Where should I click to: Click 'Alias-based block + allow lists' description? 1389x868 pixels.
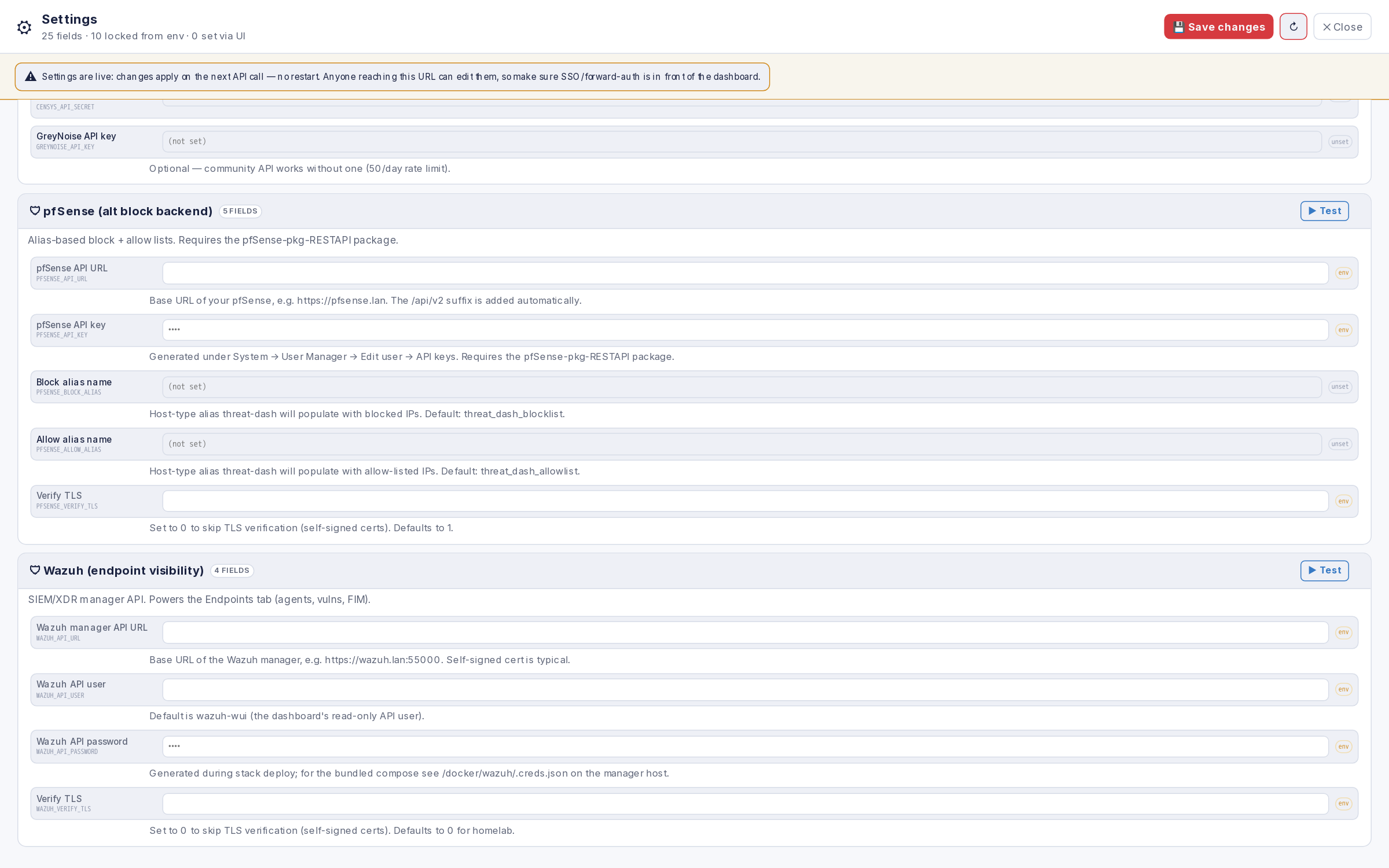(x=213, y=240)
